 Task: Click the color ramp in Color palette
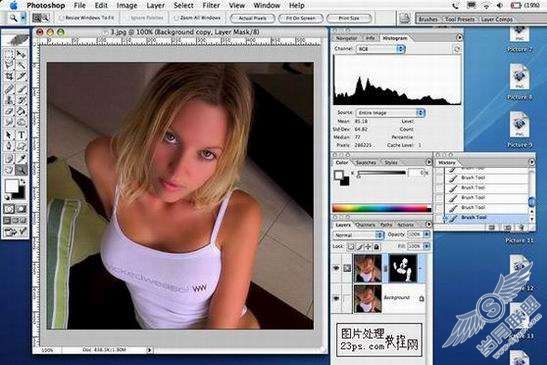coord(382,209)
